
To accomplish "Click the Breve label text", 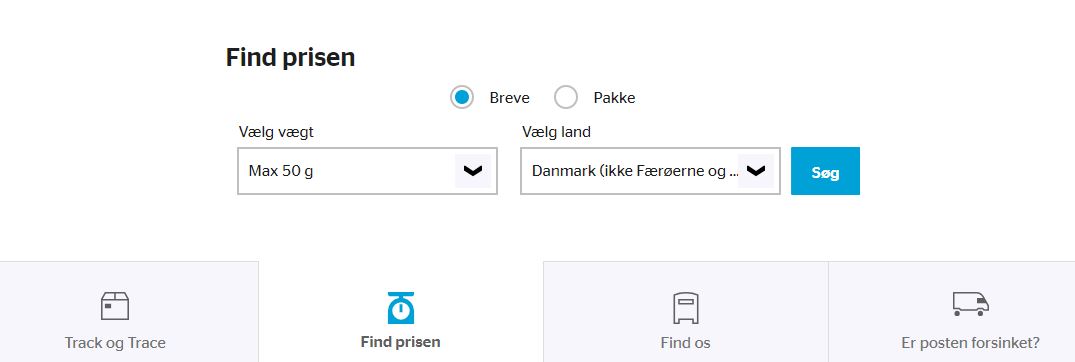I will pyautogui.click(x=509, y=98).
